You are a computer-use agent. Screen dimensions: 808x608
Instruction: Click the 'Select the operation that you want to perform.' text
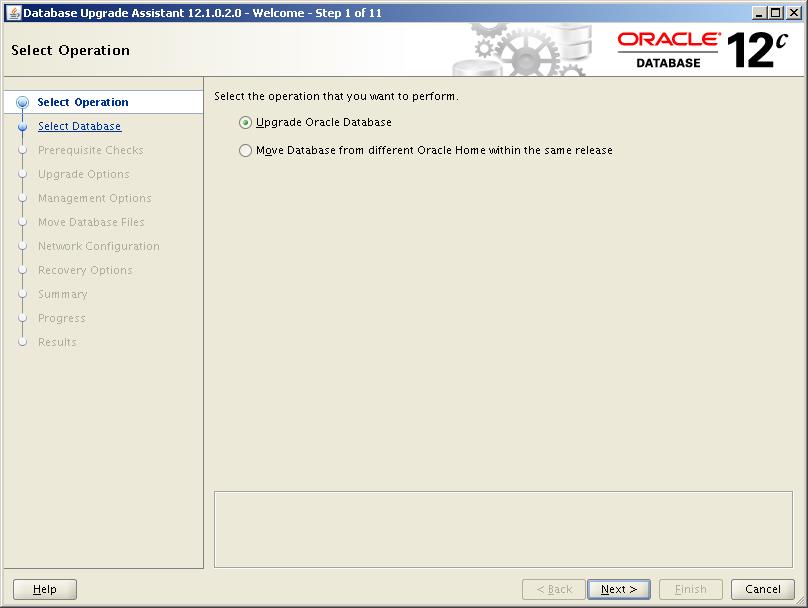(336, 96)
